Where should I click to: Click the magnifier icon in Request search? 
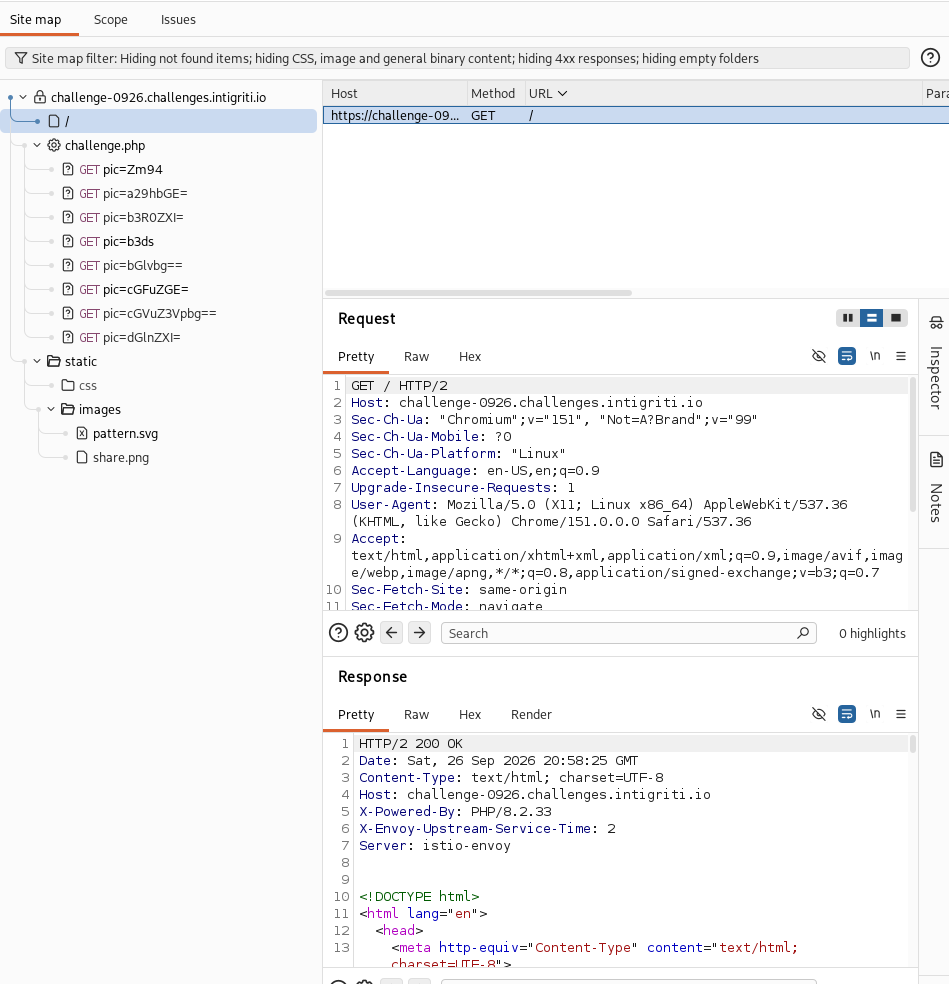[803, 633]
